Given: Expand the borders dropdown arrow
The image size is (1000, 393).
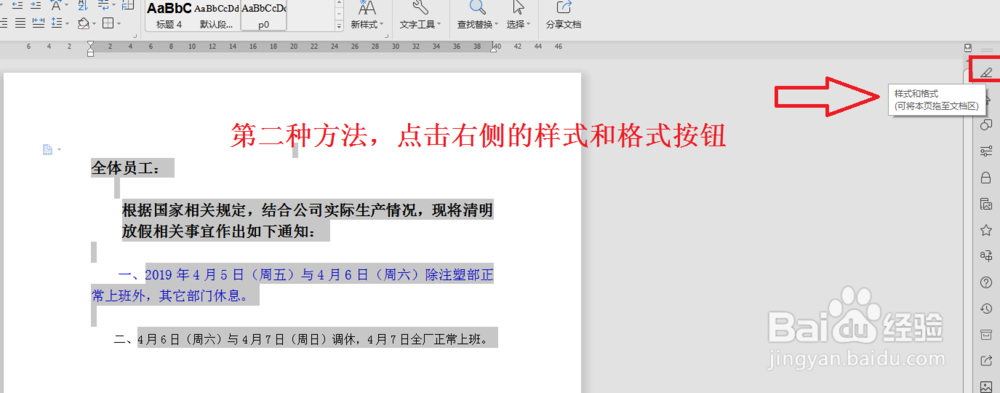Looking at the screenshot, I should pyautogui.click(x=119, y=24).
